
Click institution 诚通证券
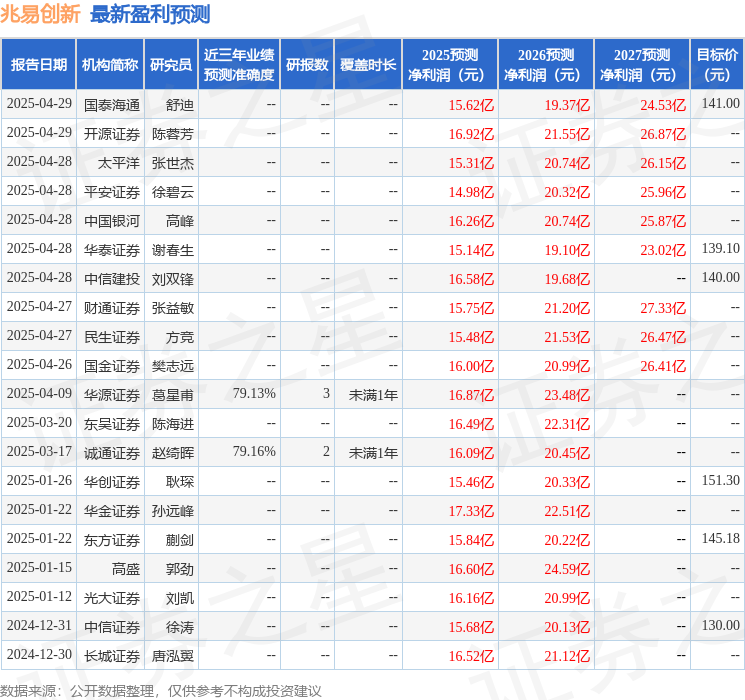[112, 453]
